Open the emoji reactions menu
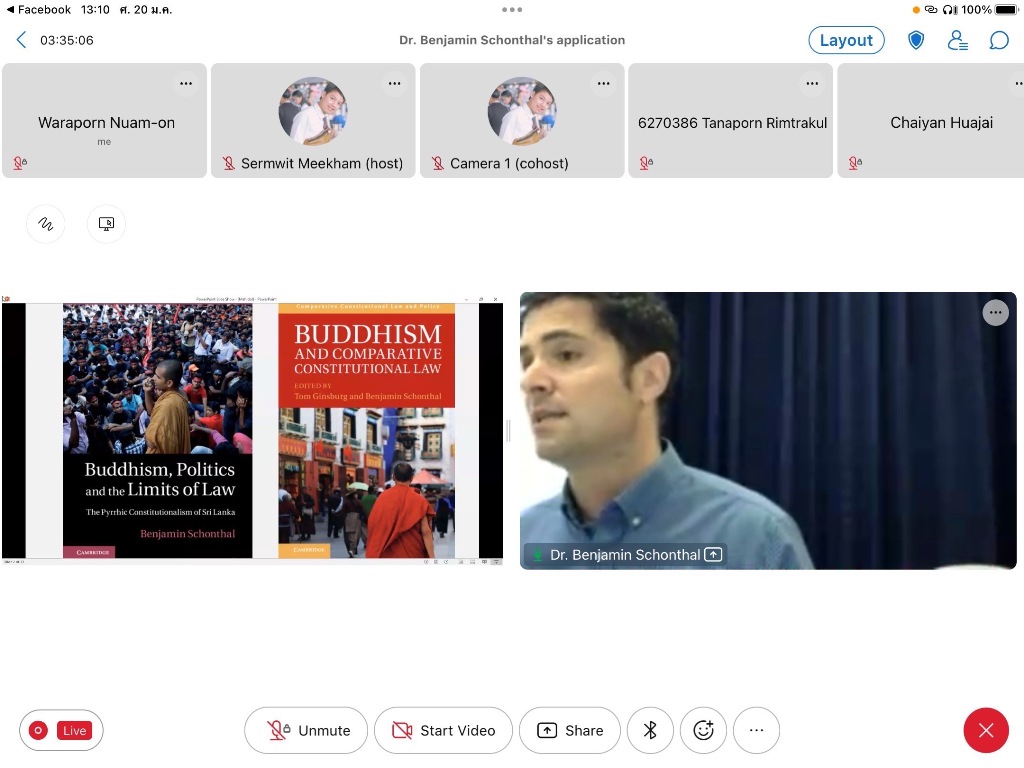This screenshot has height=768, width=1024. 703,731
